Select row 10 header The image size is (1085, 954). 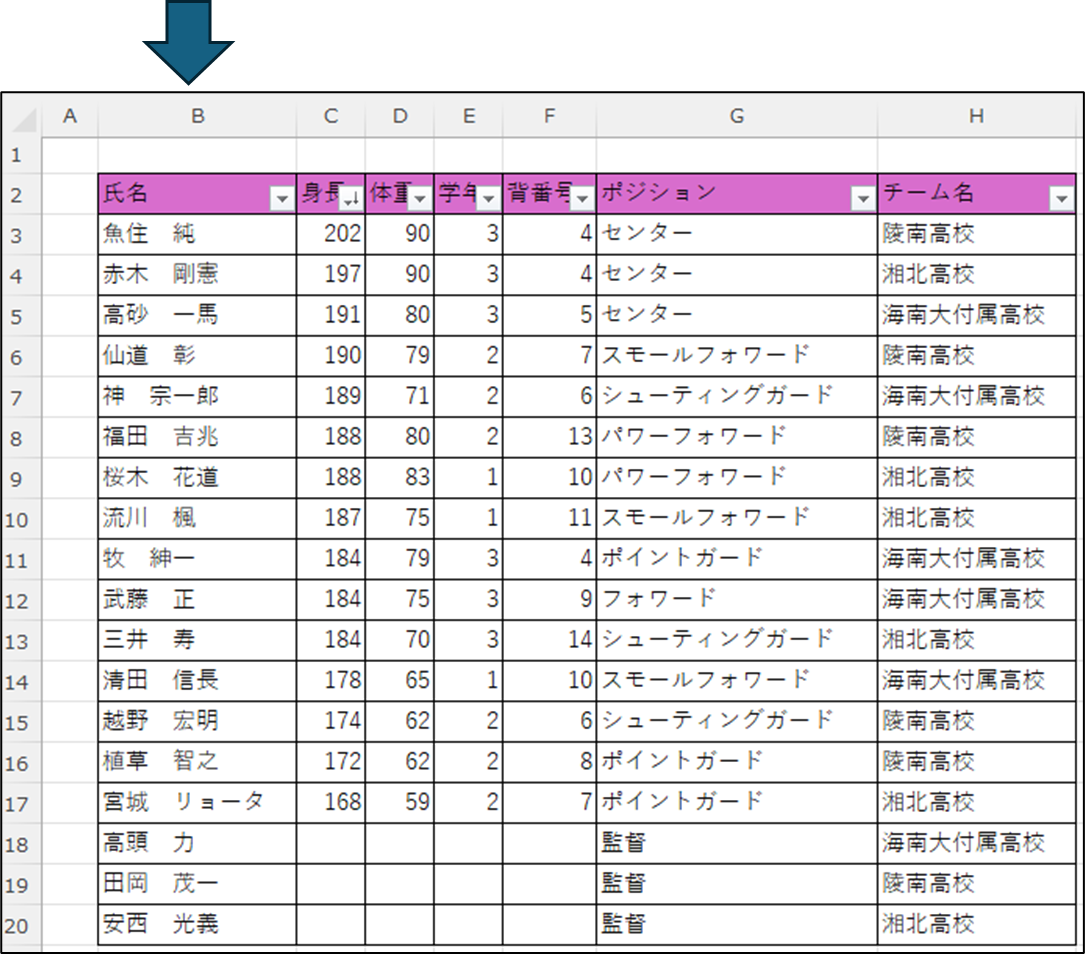[x=15, y=519]
